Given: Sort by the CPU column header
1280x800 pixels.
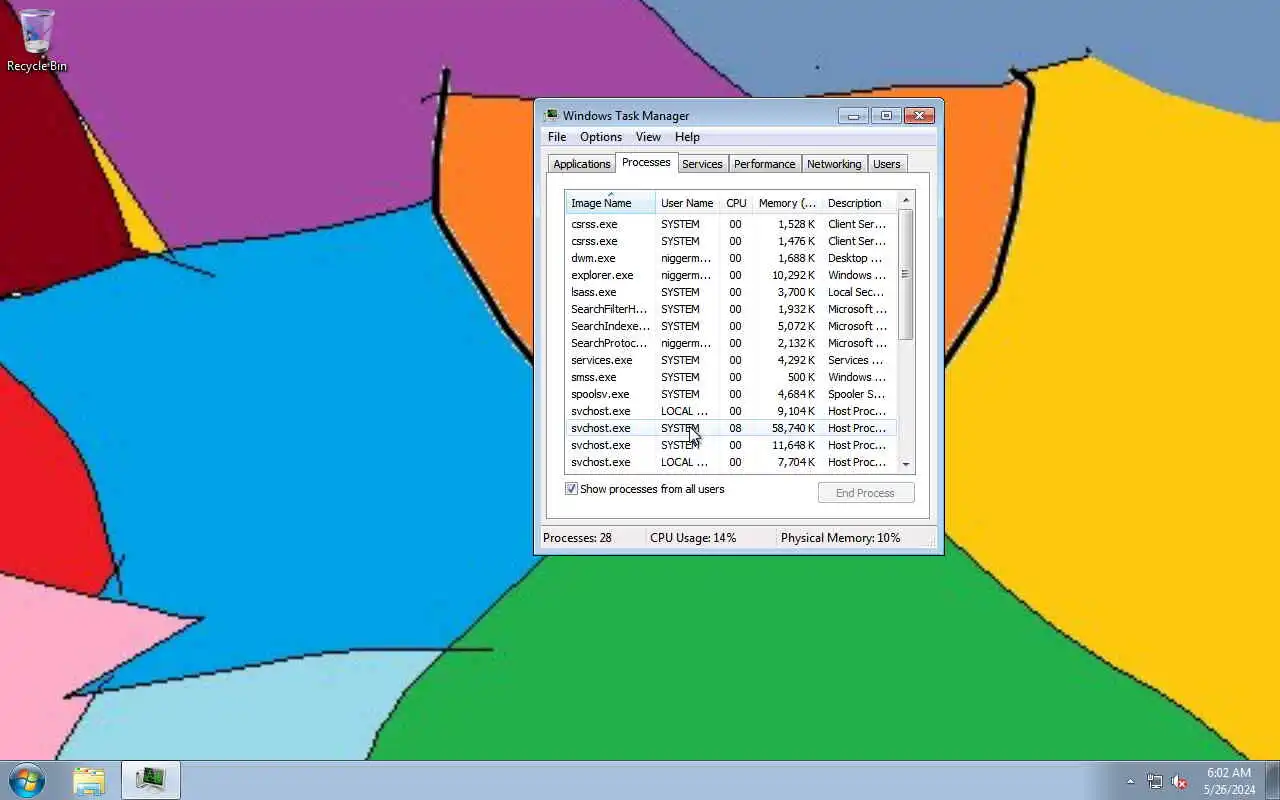Looking at the screenshot, I should pyautogui.click(x=736, y=203).
